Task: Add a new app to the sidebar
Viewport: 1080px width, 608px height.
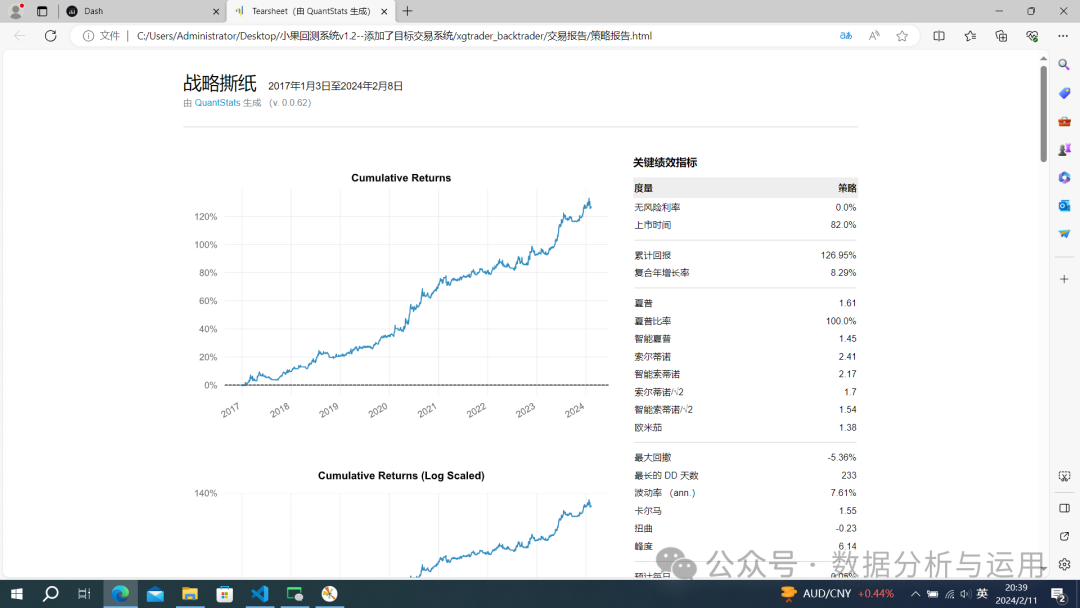Action: [x=1064, y=279]
